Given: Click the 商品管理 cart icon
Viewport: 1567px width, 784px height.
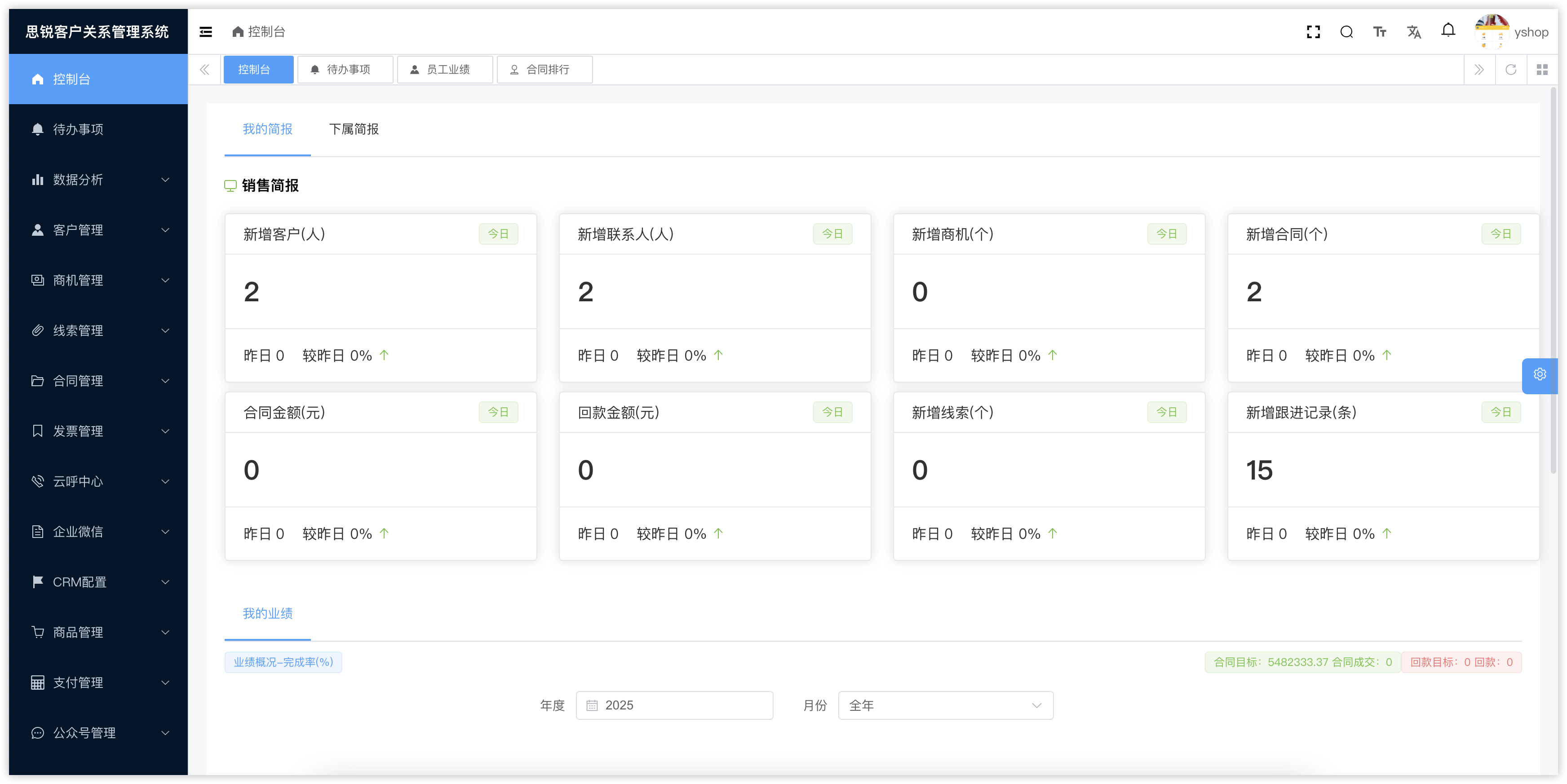Looking at the screenshot, I should coord(38,632).
